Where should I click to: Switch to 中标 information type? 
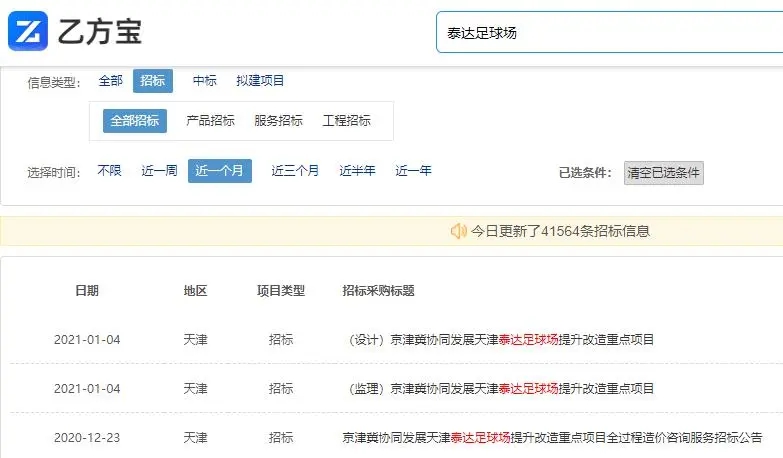click(x=205, y=80)
